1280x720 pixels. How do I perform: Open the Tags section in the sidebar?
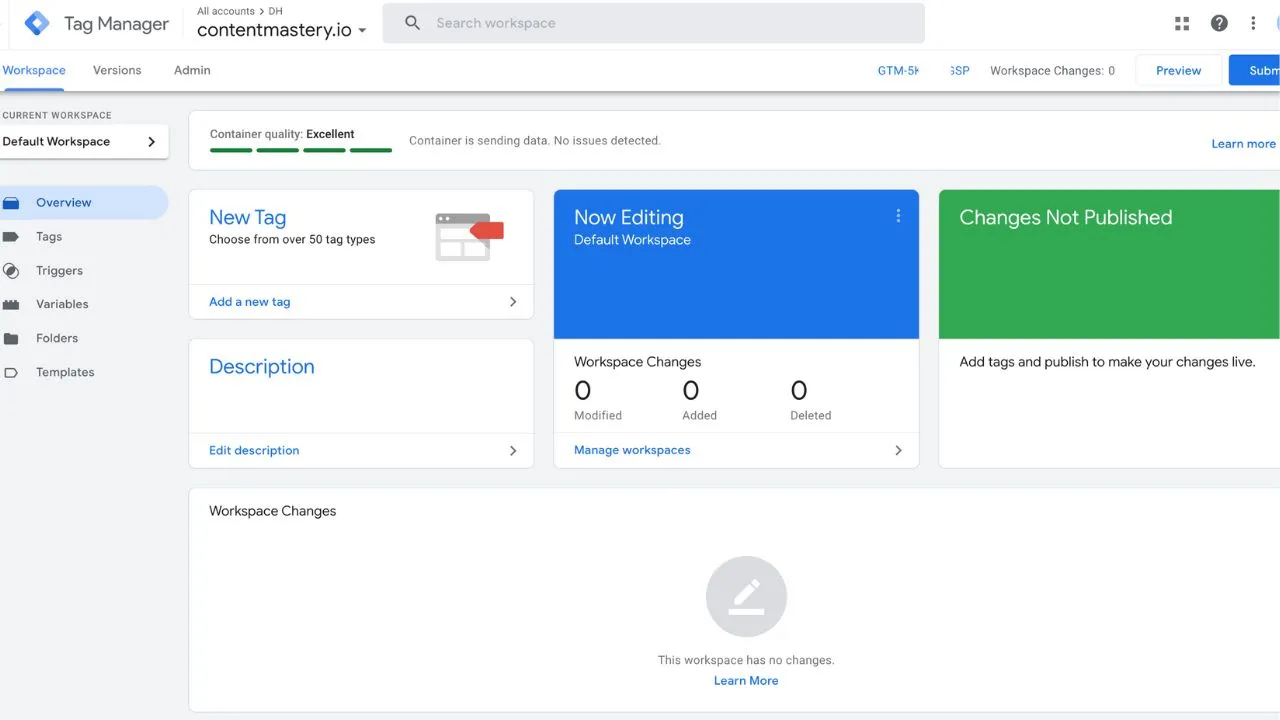pyautogui.click(x=48, y=237)
